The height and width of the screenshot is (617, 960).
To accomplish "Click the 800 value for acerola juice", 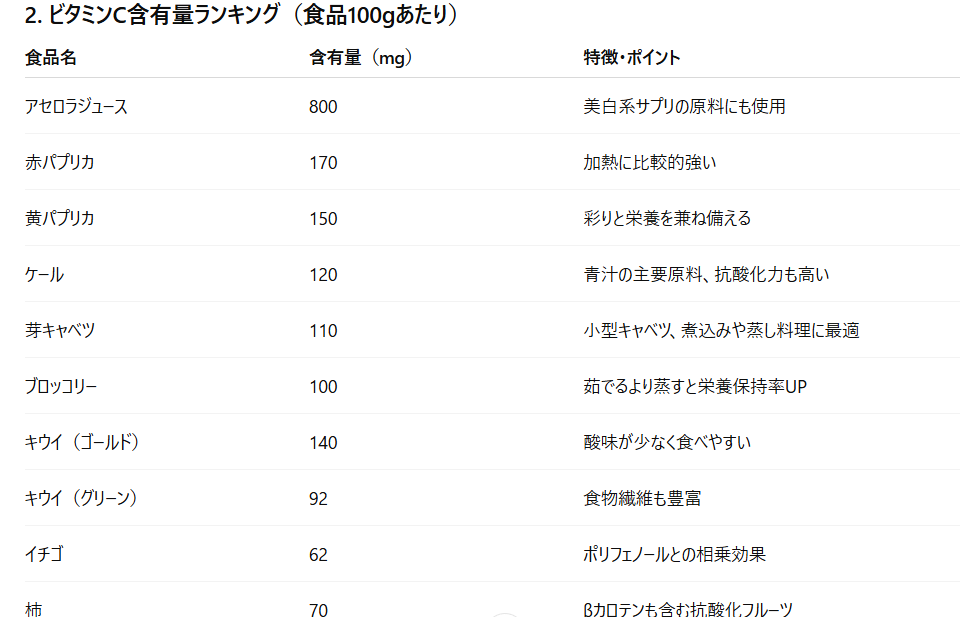I will click(x=323, y=106).
